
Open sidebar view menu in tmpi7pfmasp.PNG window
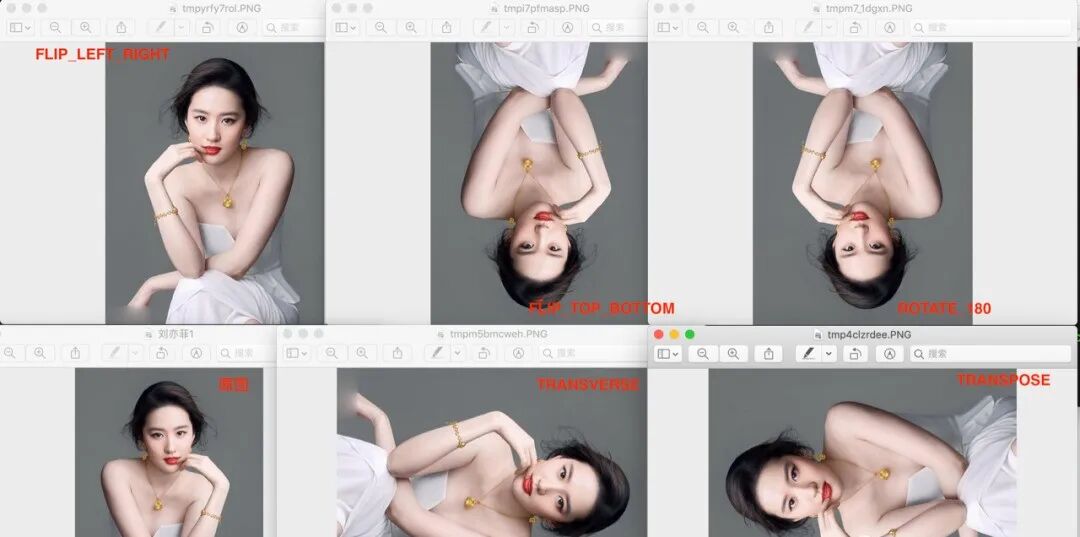344,28
